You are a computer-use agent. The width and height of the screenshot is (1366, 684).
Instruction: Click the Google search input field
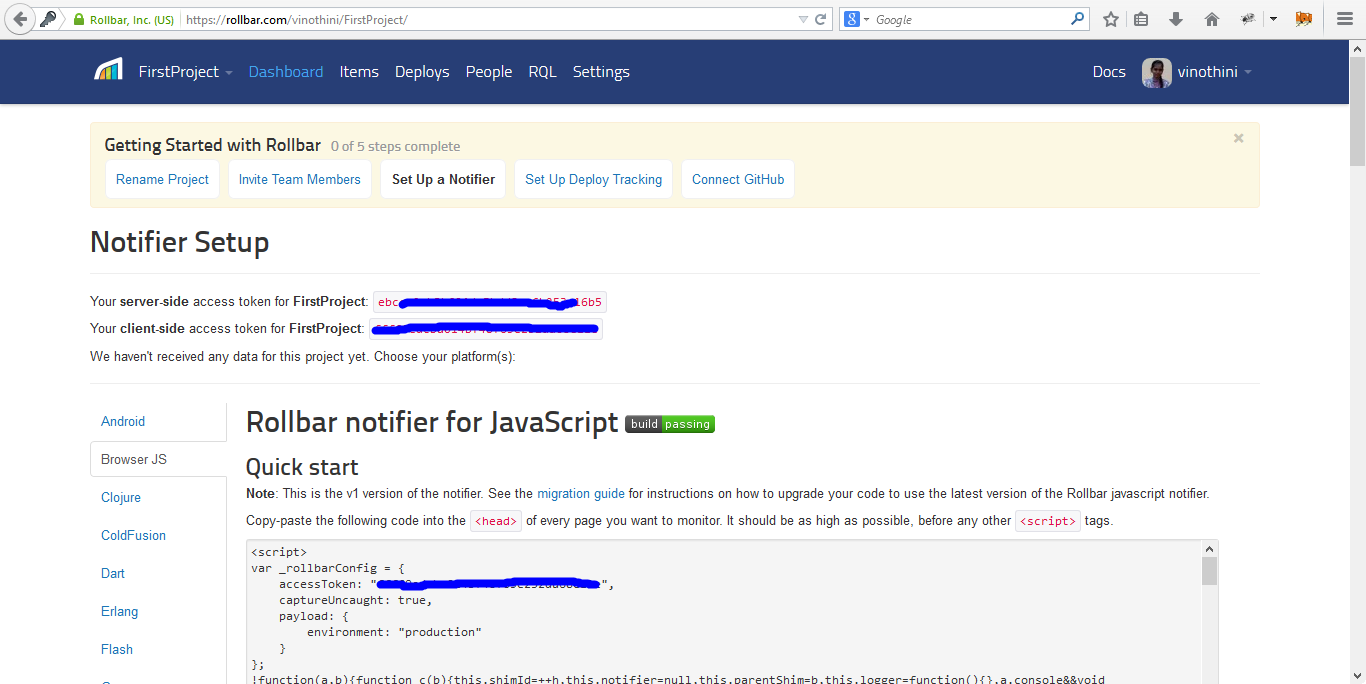tap(970, 19)
